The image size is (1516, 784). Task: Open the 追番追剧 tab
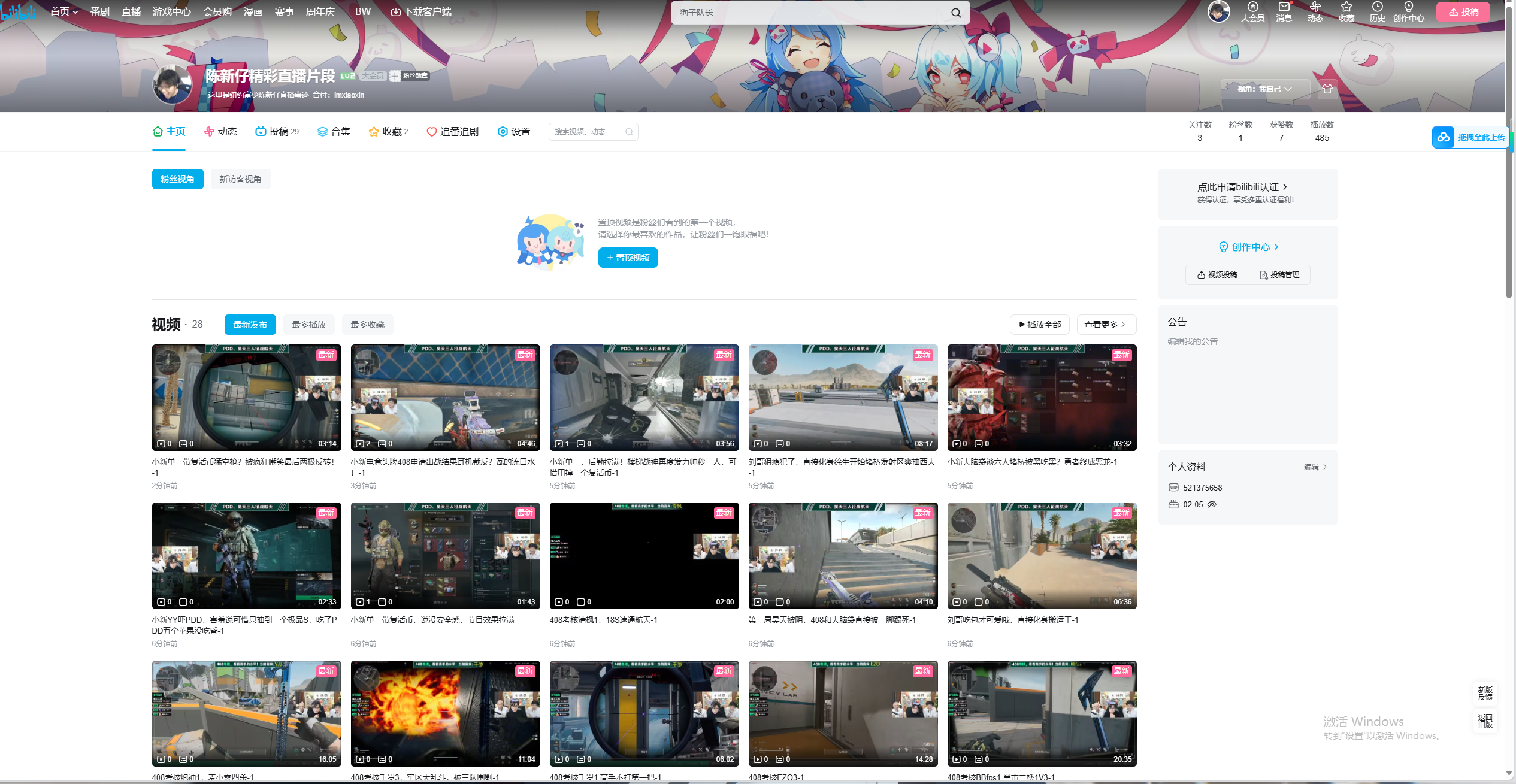[452, 132]
